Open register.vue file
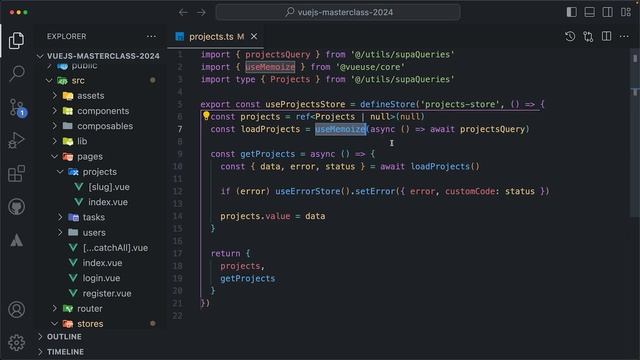 point(107,293)
